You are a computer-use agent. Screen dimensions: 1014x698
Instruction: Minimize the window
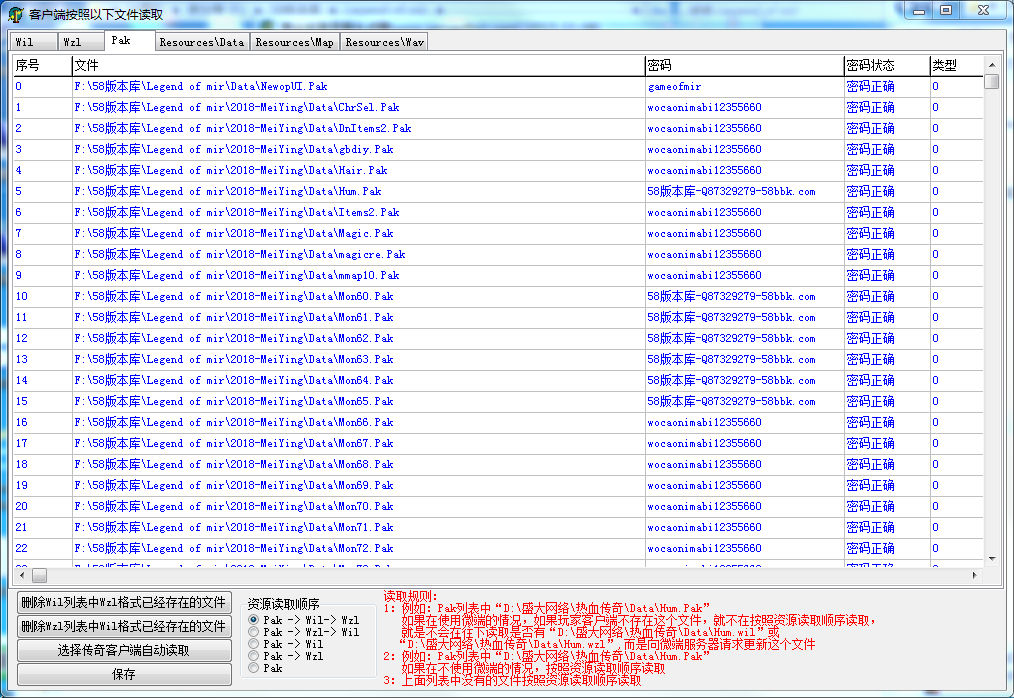[x=918, y=10]
